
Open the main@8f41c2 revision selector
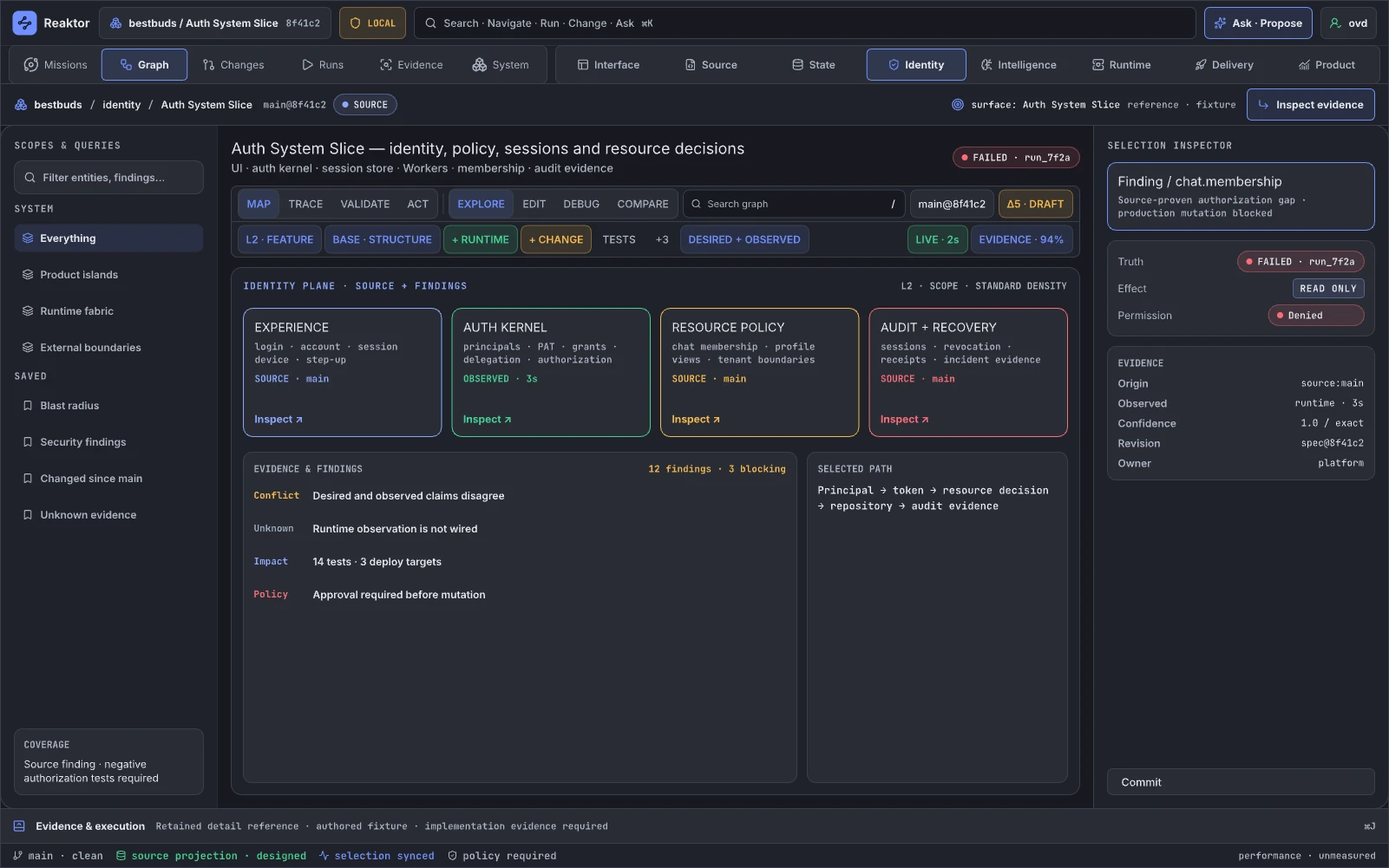point(952,205)
